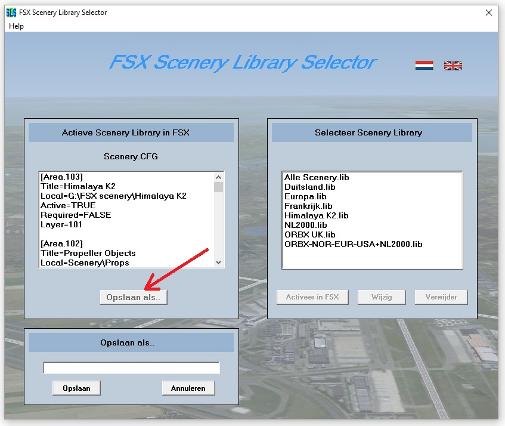
Task: Click the '[Area.102]' line in Scenery CFG
Action: 61,243
